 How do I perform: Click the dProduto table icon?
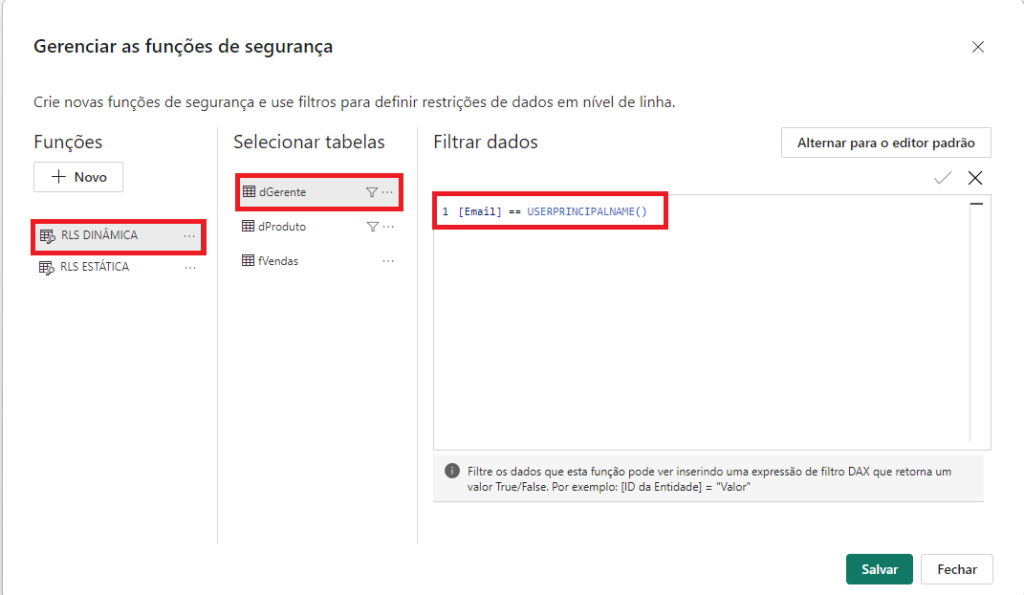coord(247,226)
